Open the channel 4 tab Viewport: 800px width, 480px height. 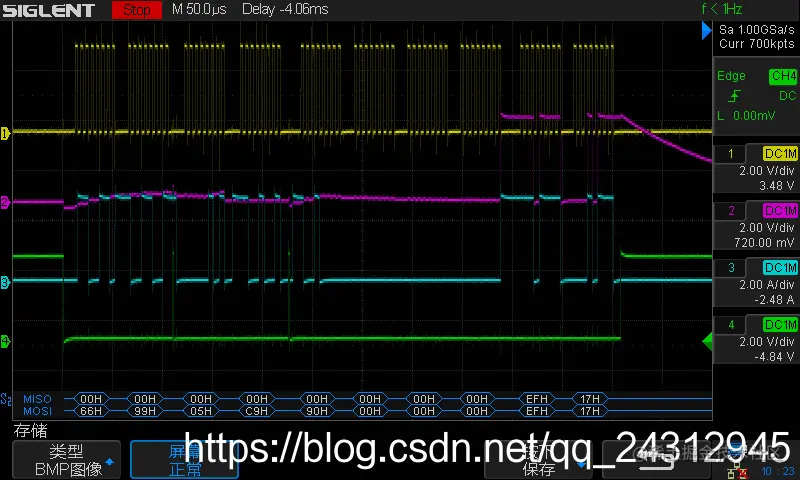[730, 325]
